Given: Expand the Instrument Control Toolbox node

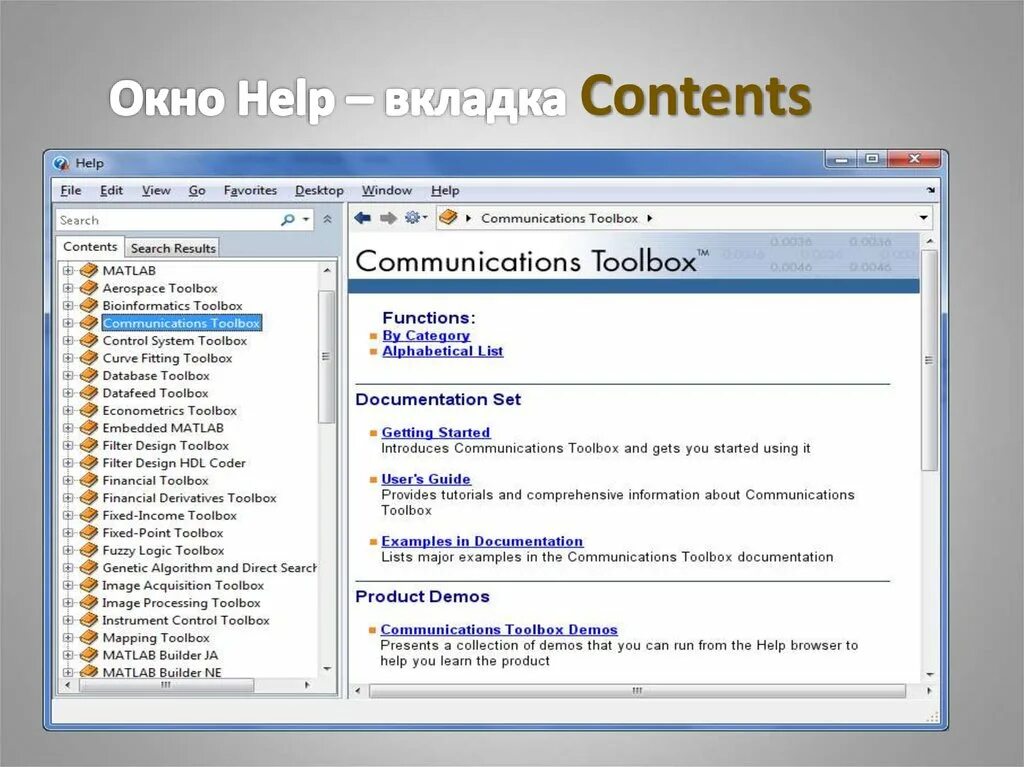Looking at the screenshot, I should pyautogui.click(x=68, y=621).
